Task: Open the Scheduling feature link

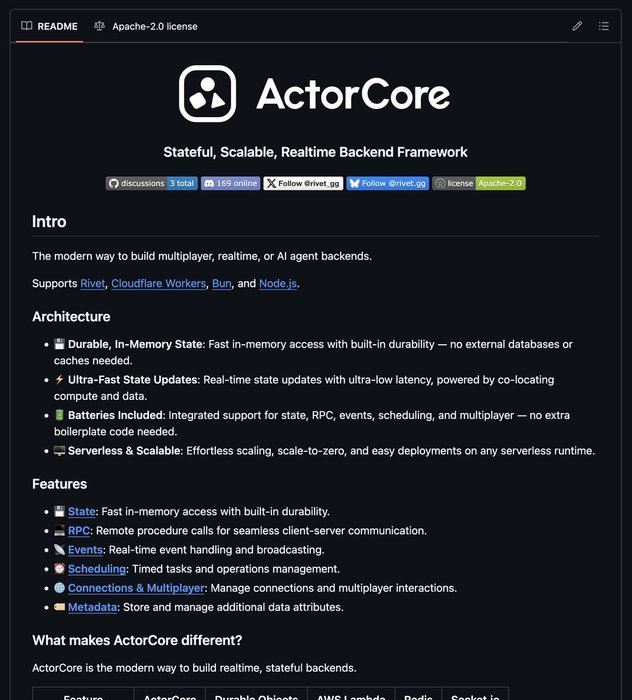Action: click(x=97, y=569)
